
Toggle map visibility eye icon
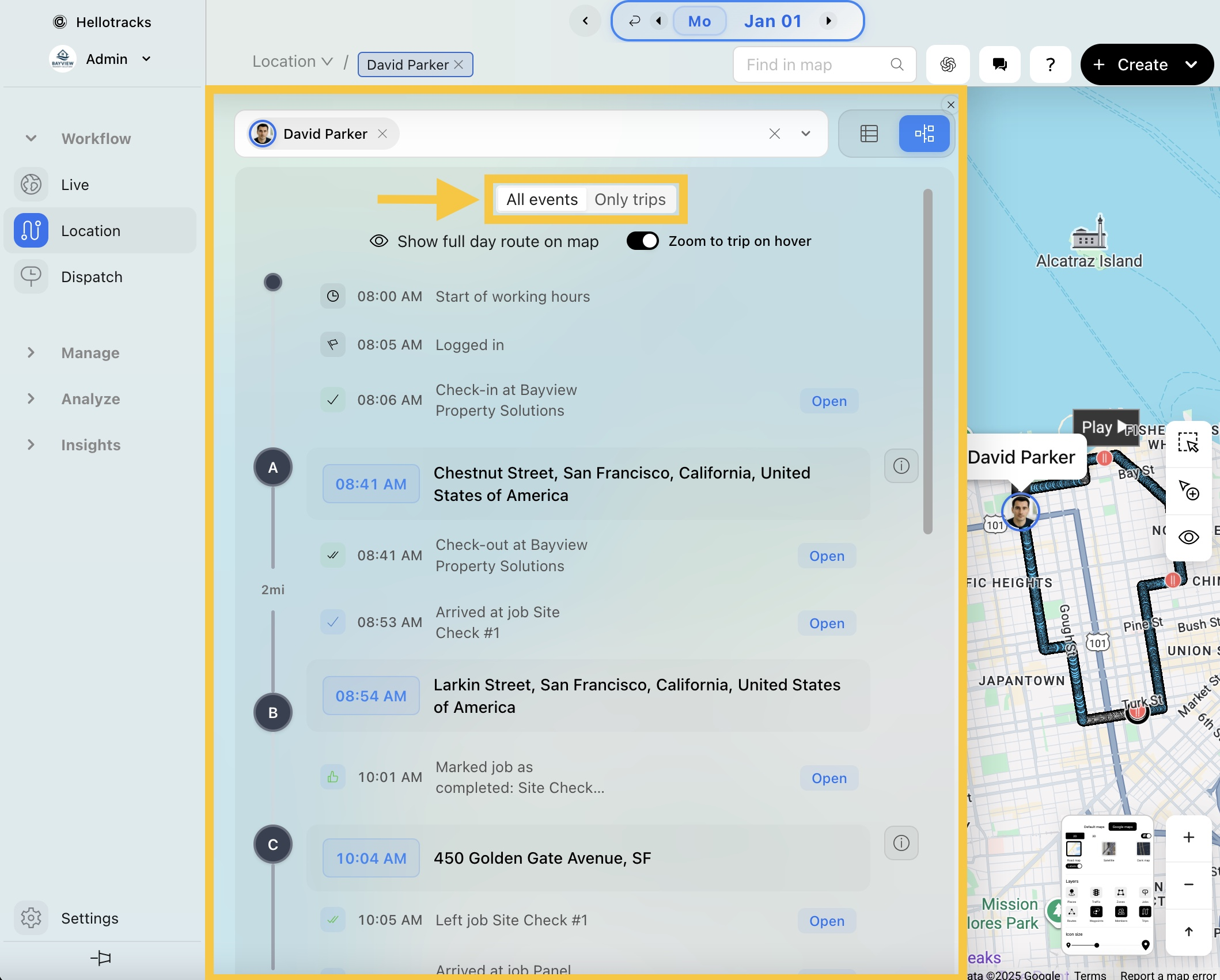click(x=1188, y=537)
